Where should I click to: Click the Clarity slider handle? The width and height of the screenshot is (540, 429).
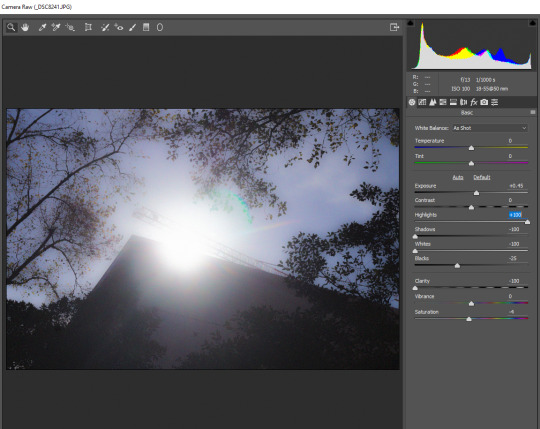415,288
